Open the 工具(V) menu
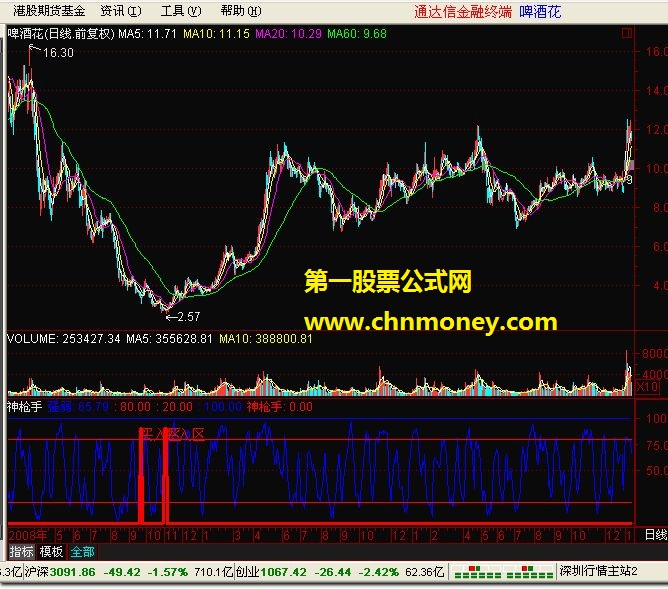Viewport: 668px width, 589px height. click(181, 11)
